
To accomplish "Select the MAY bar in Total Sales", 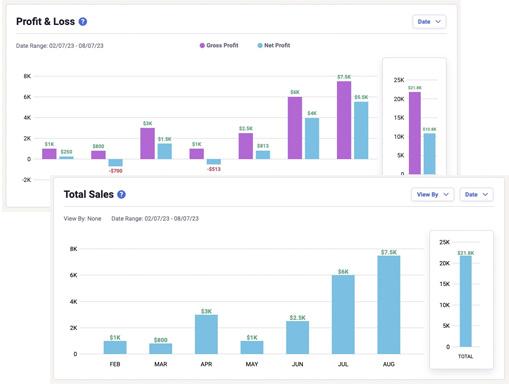I will 252,347.
